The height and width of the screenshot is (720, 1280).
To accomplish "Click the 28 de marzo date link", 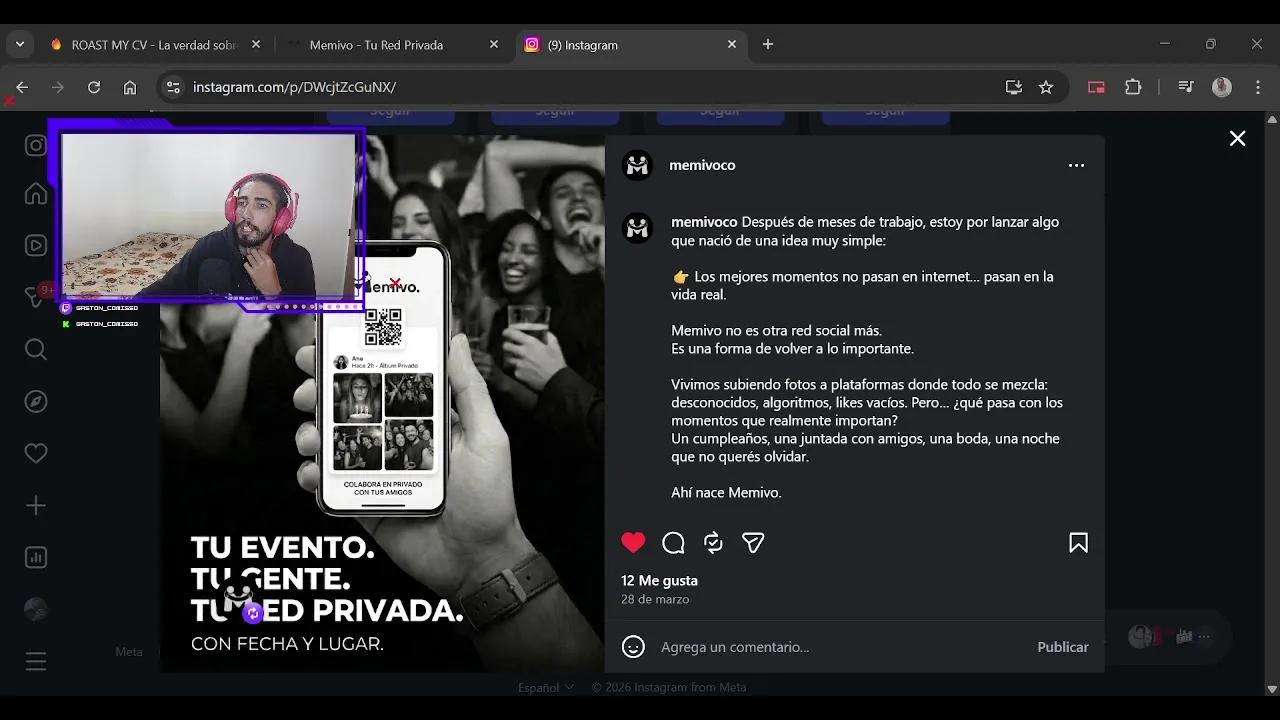I will [655, 599].
